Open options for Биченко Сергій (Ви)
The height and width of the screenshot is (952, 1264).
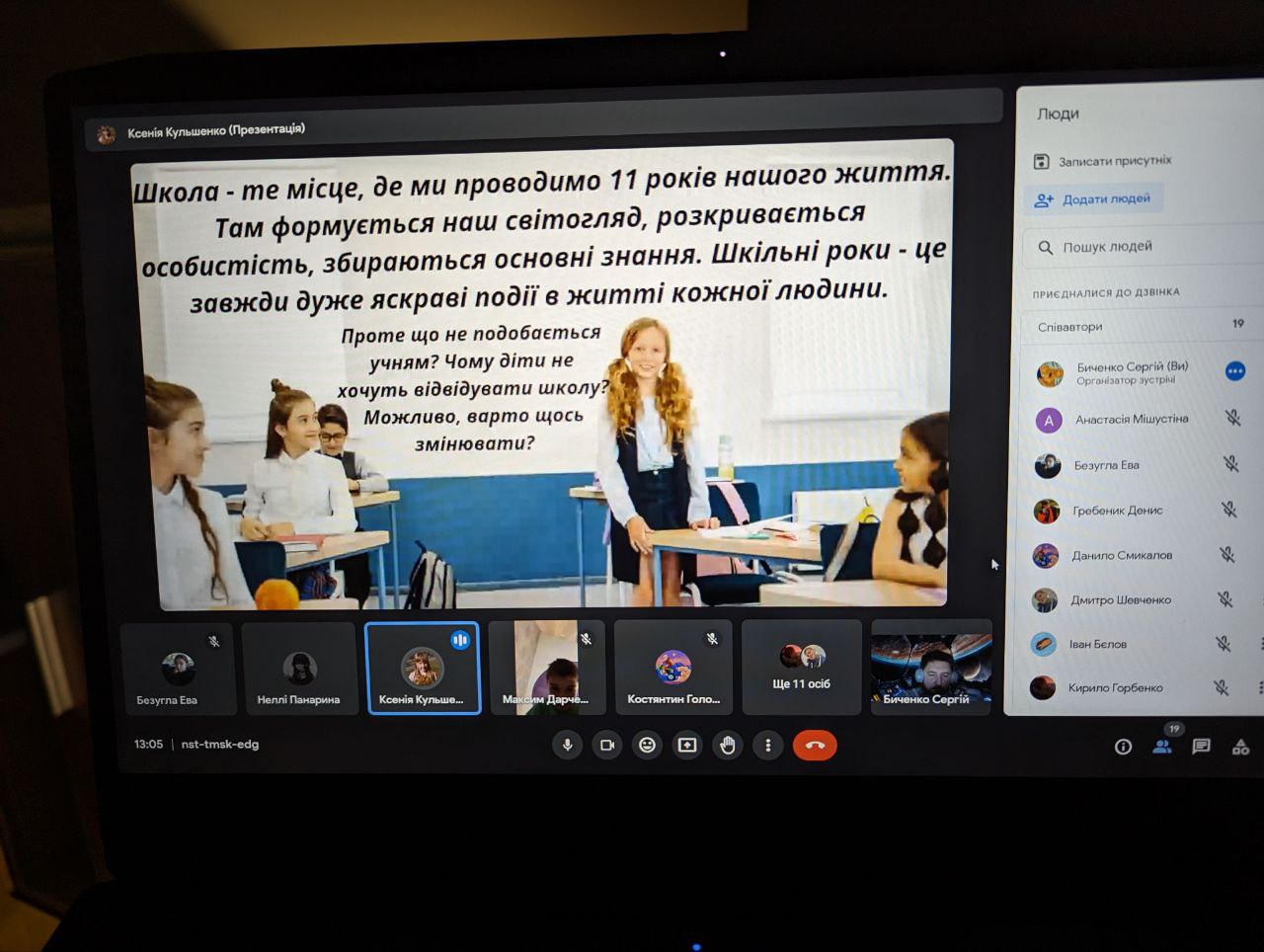pyautogui.click(x=1234, y=371)
